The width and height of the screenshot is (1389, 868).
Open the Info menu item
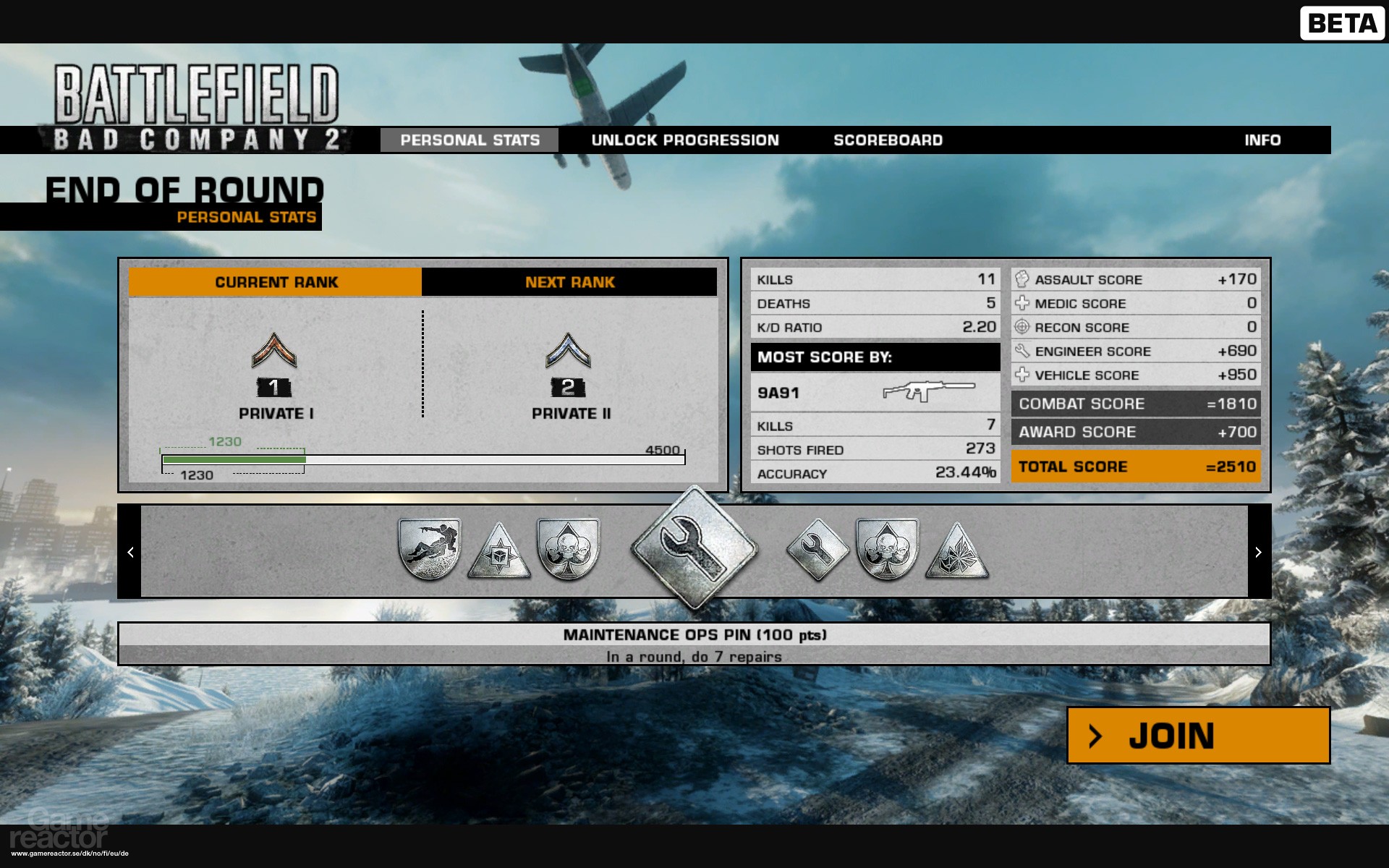pyautogui.click(x=1262, y=140)
